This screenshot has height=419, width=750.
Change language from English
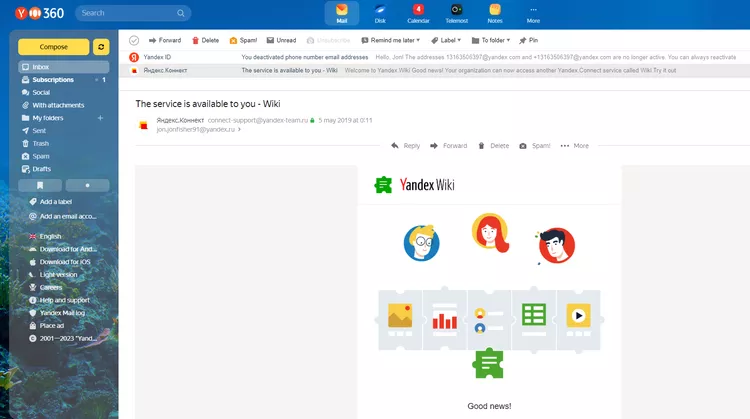(45, 236)
